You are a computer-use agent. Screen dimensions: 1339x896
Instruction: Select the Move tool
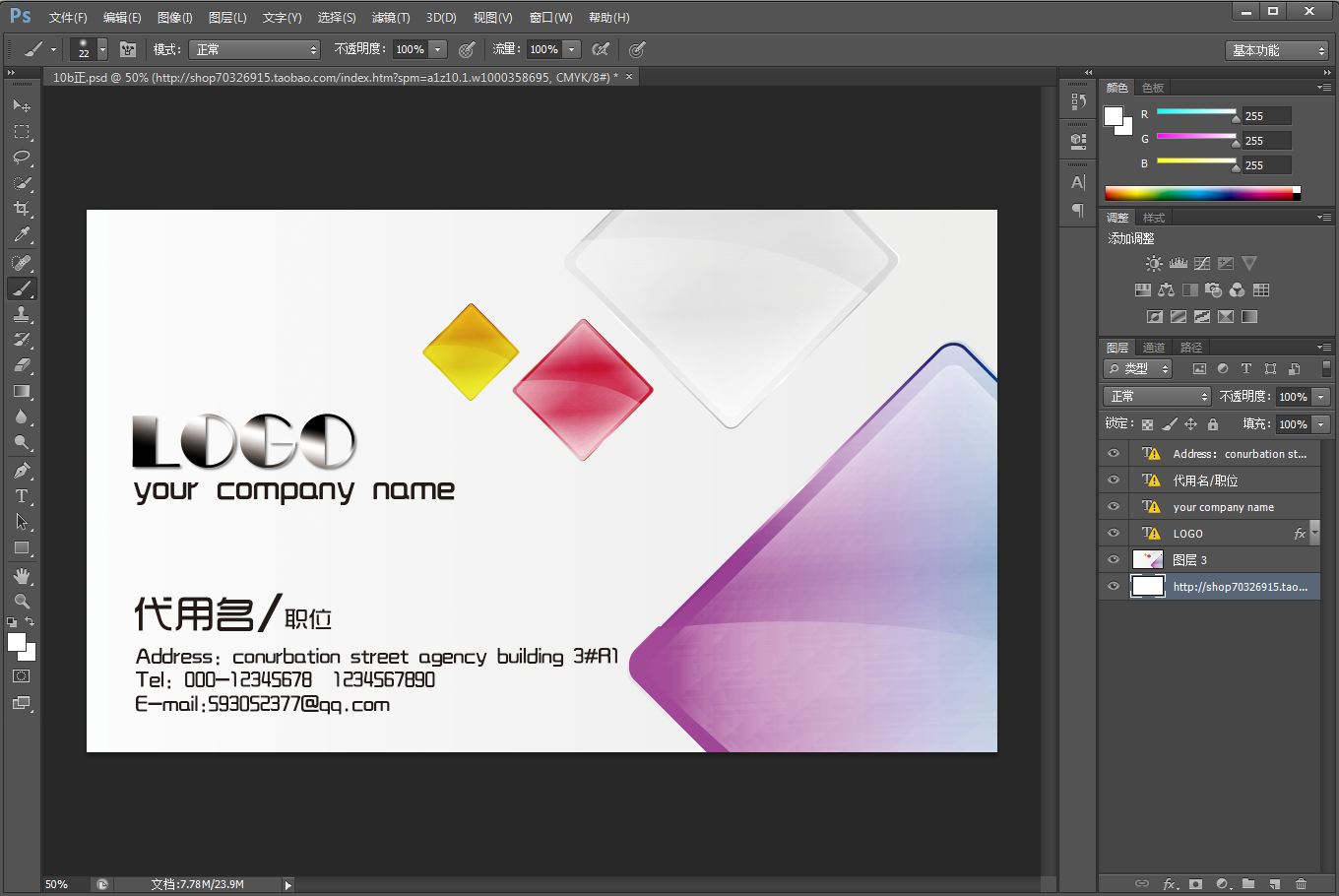pyautogui.click(x=22, y=105)
